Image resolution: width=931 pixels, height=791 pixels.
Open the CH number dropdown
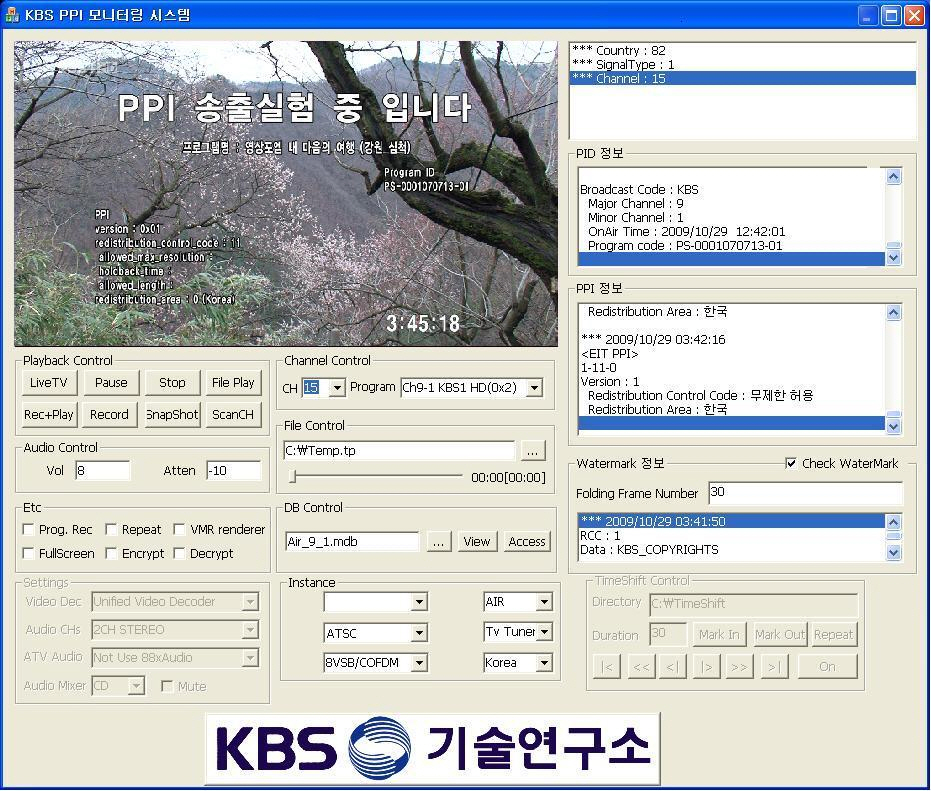[336, 388]
